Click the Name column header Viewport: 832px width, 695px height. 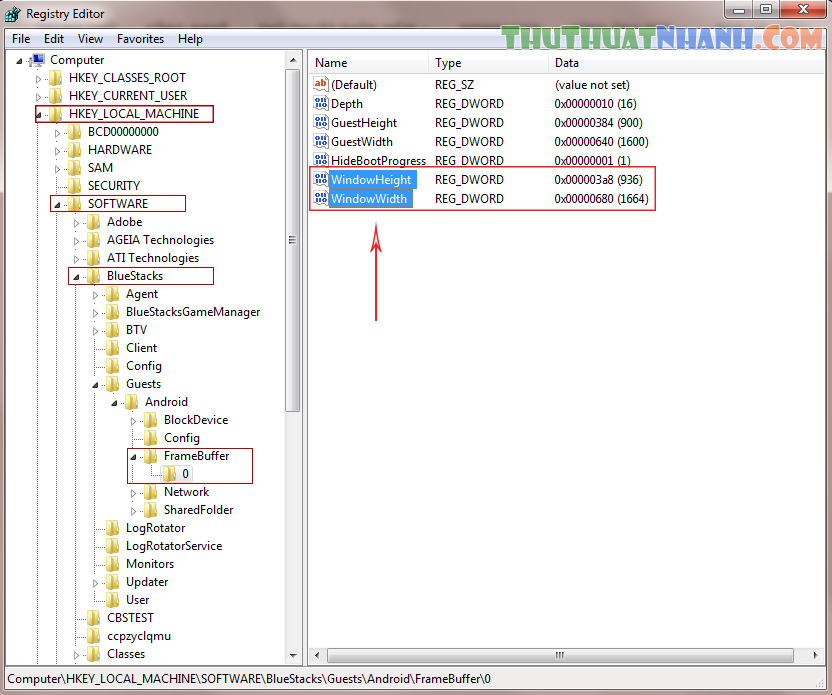[369, 63]
